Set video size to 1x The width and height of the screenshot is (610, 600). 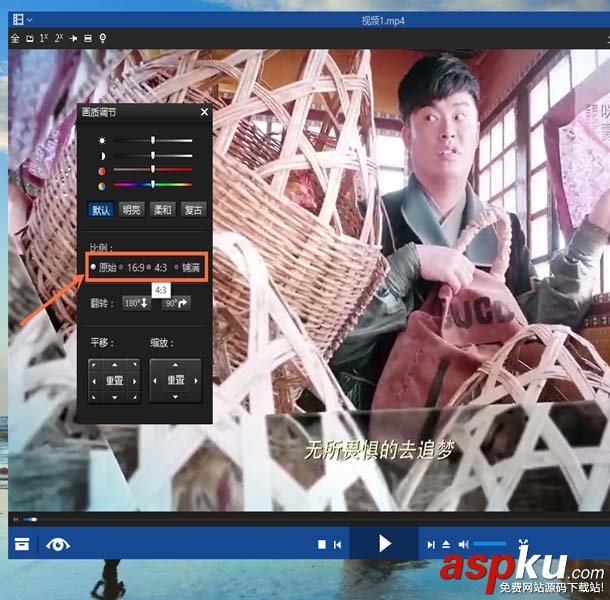click(44, 38)
